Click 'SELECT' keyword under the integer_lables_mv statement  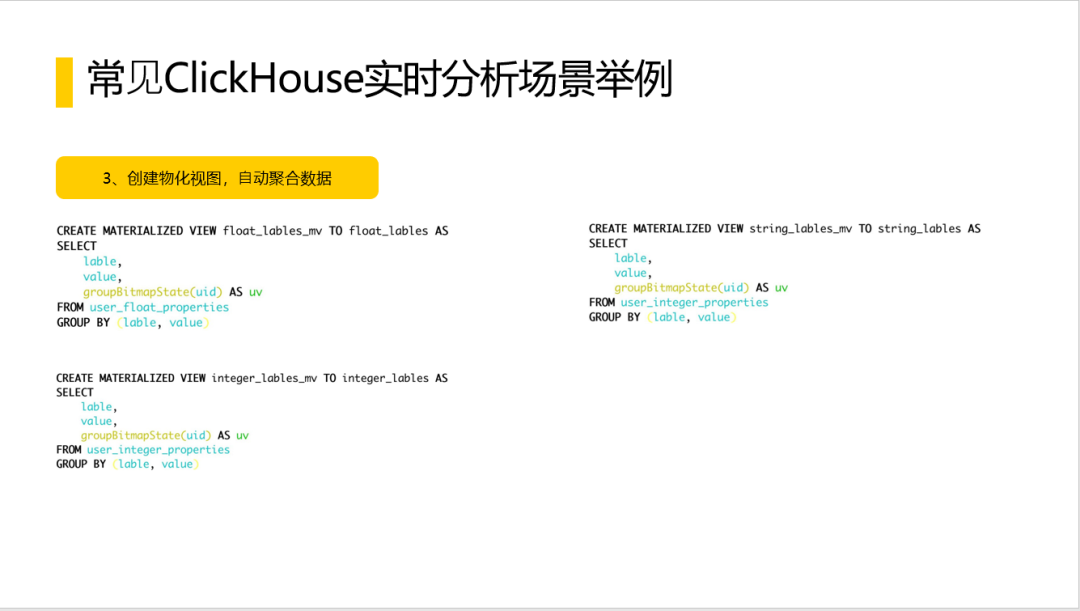coord(75,393)
